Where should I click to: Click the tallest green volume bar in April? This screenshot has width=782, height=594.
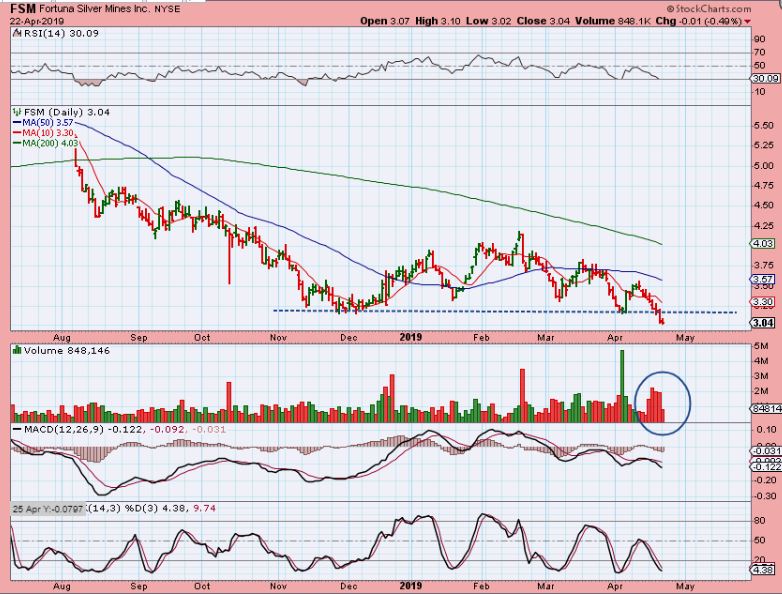(621, 386)
